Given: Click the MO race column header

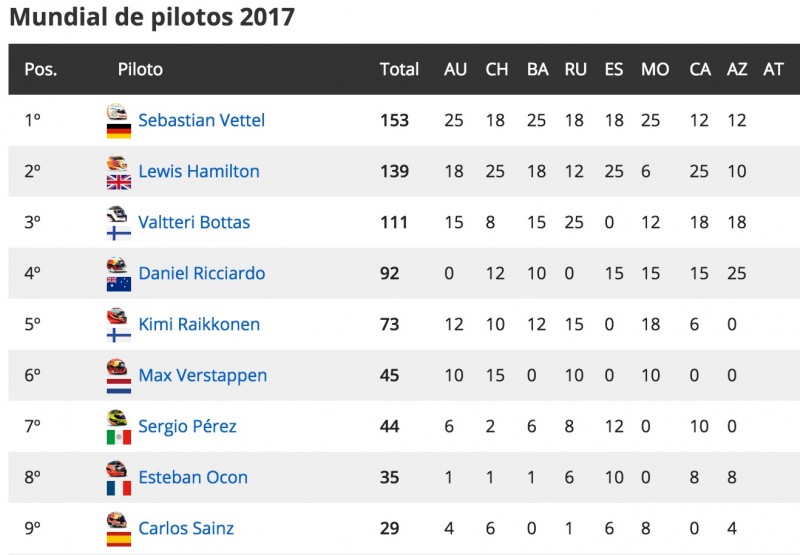Looking at the screenshot, I should point(655,69).
